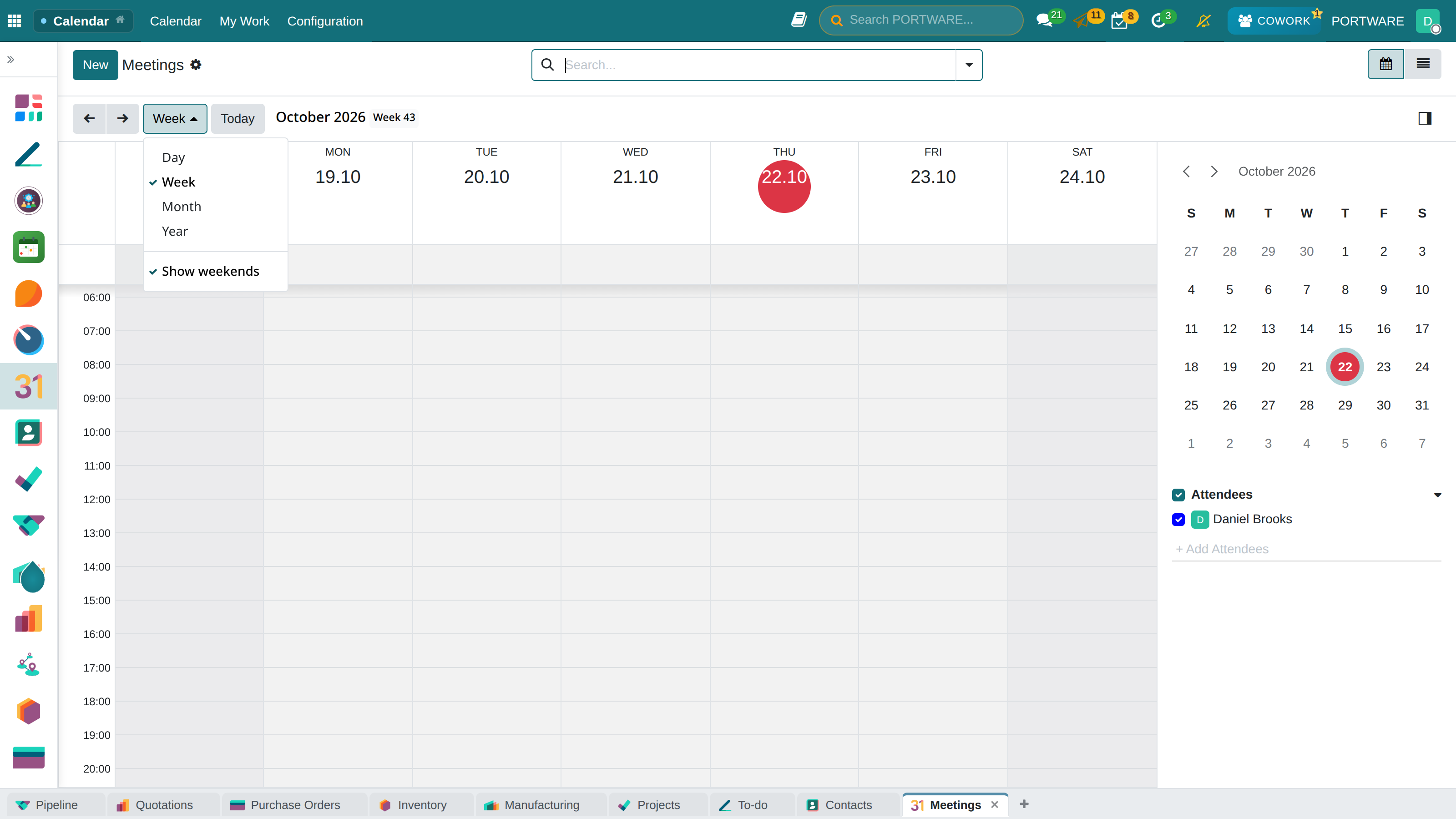1456x819 pixels.
Task: Collapse the Week scale dropdown
Action: (175, 118)
